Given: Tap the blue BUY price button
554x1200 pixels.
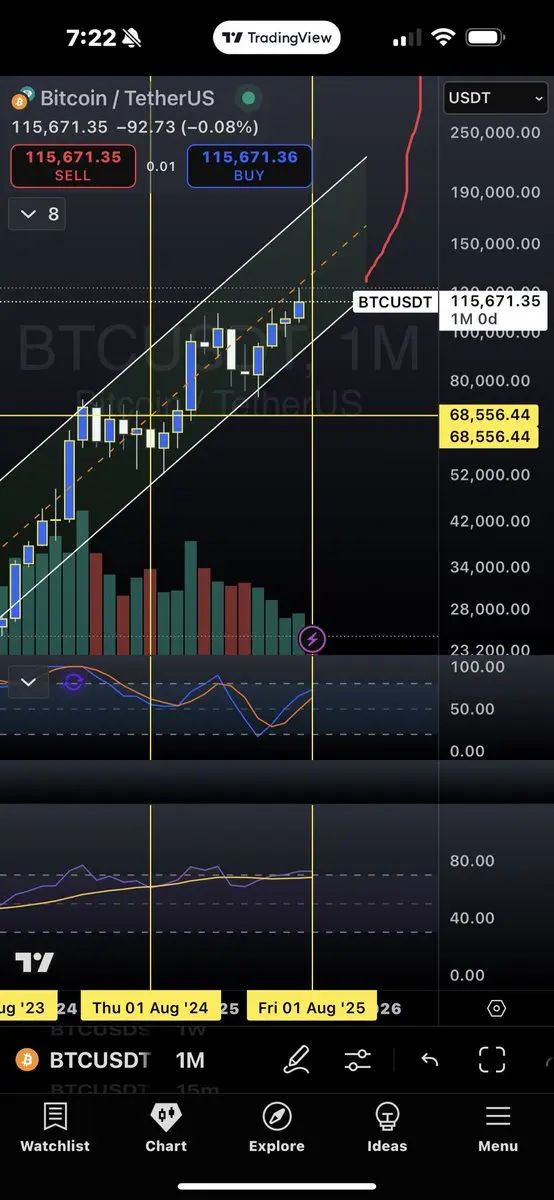Looking at the screenshot, I should tap(249, 166).
